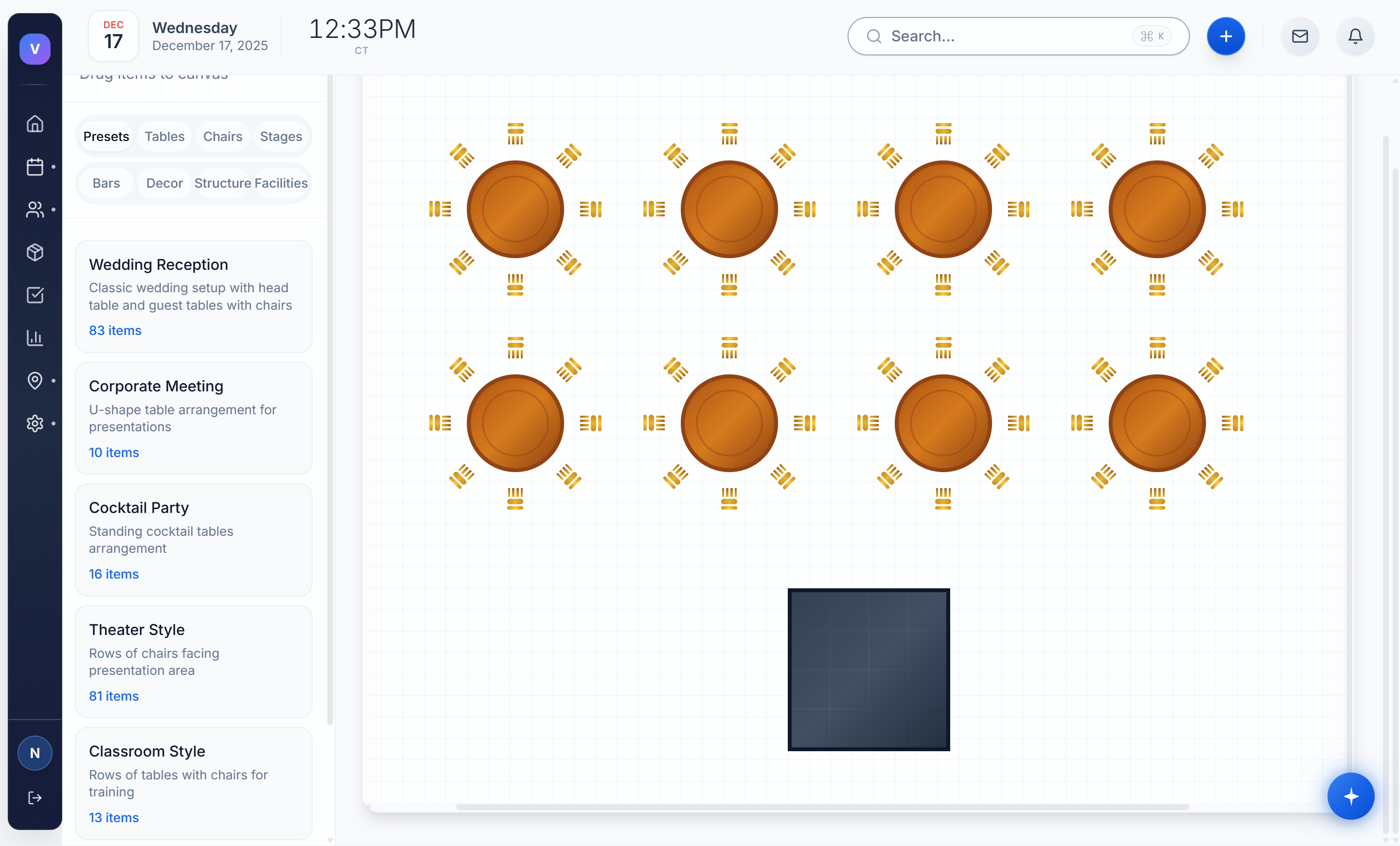Switch to the Bars category tab

point(106,183)
